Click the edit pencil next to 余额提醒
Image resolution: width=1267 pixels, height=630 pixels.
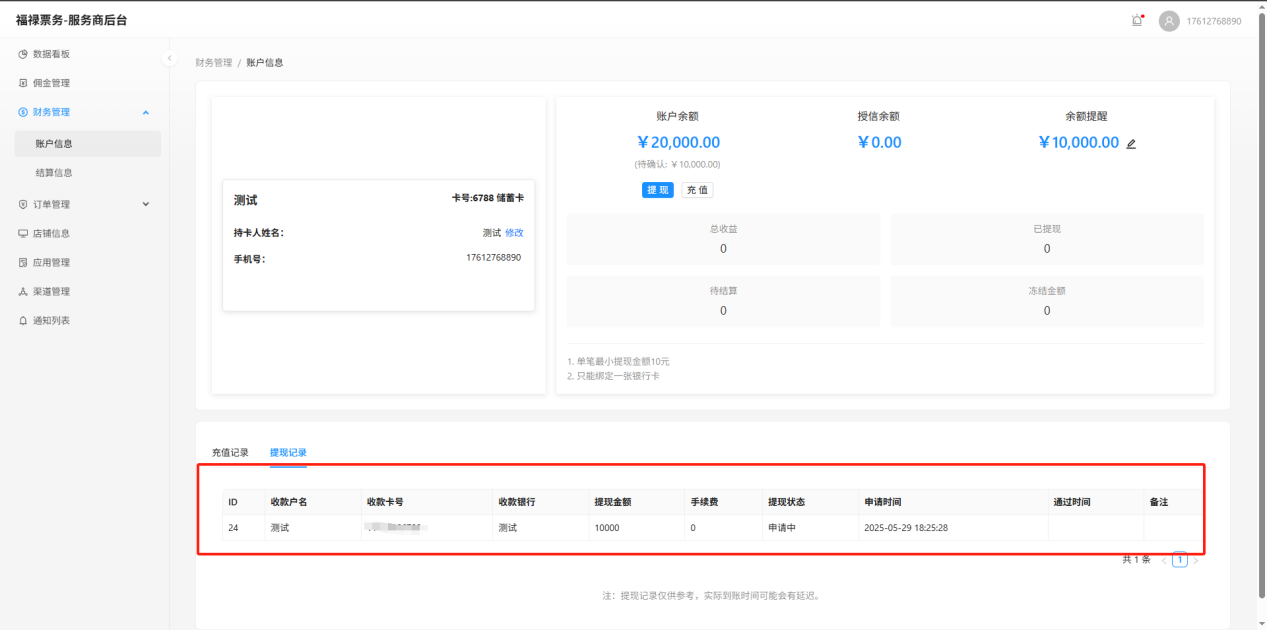pos(1131,144)
